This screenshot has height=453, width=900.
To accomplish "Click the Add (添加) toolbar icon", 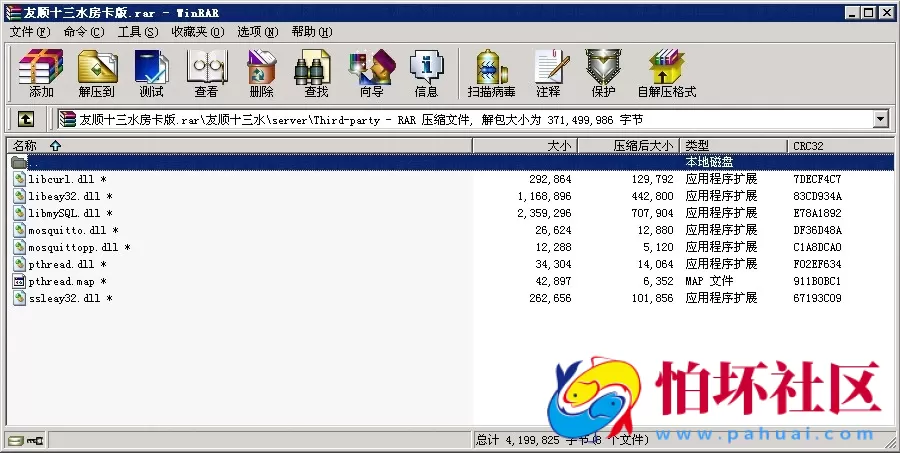I will point(41,73).
